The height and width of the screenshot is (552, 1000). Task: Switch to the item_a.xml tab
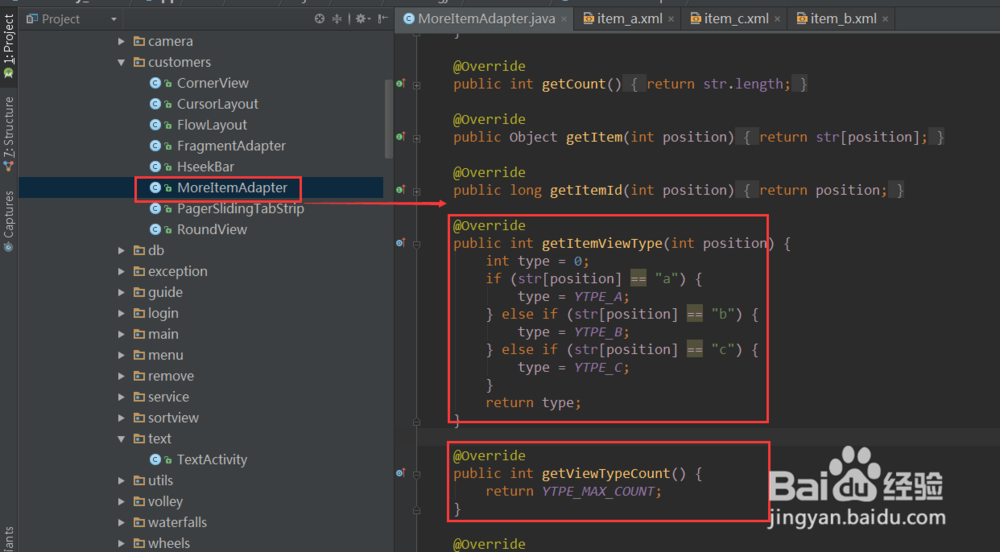pyautogui.click(x=629, y=19)
